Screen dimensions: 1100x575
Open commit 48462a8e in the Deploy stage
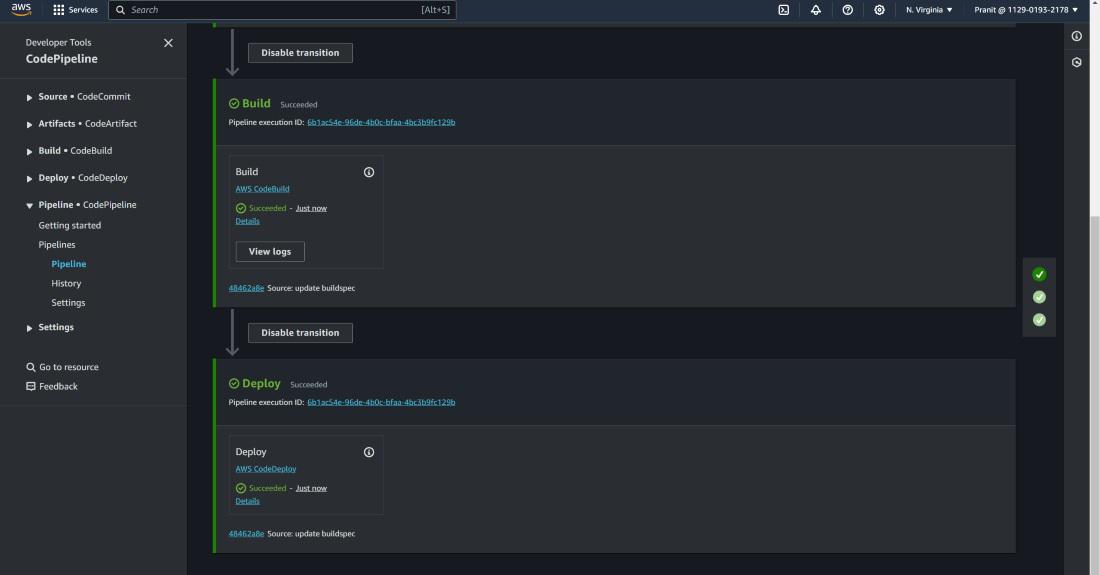(246, 534)
